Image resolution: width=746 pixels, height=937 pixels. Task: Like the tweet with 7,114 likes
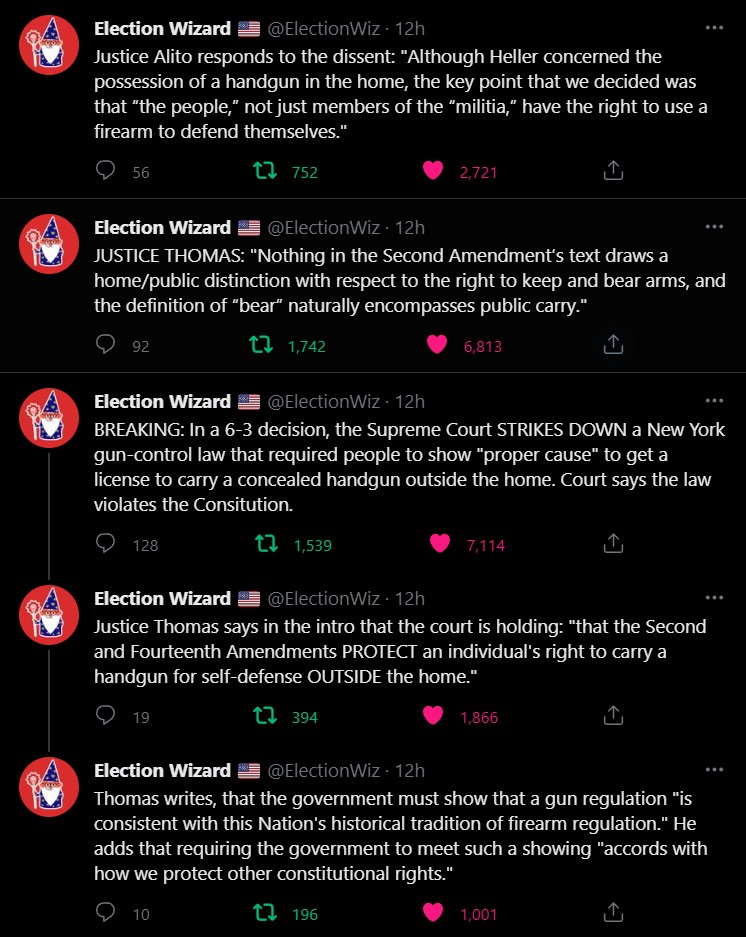pyautogui.click(x=439, y=544)
